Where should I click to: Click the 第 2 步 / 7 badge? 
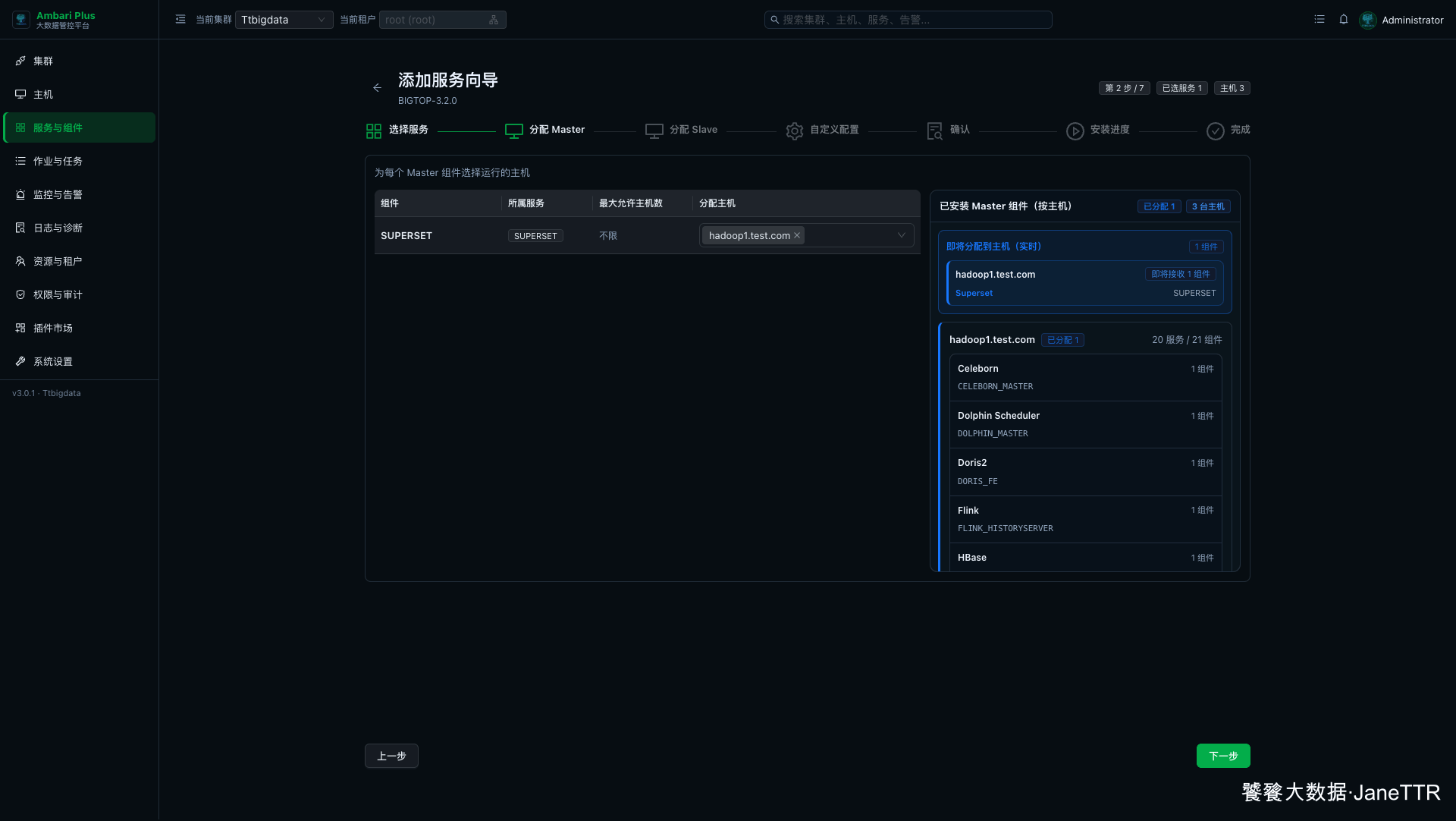[x=1125, y=88]
